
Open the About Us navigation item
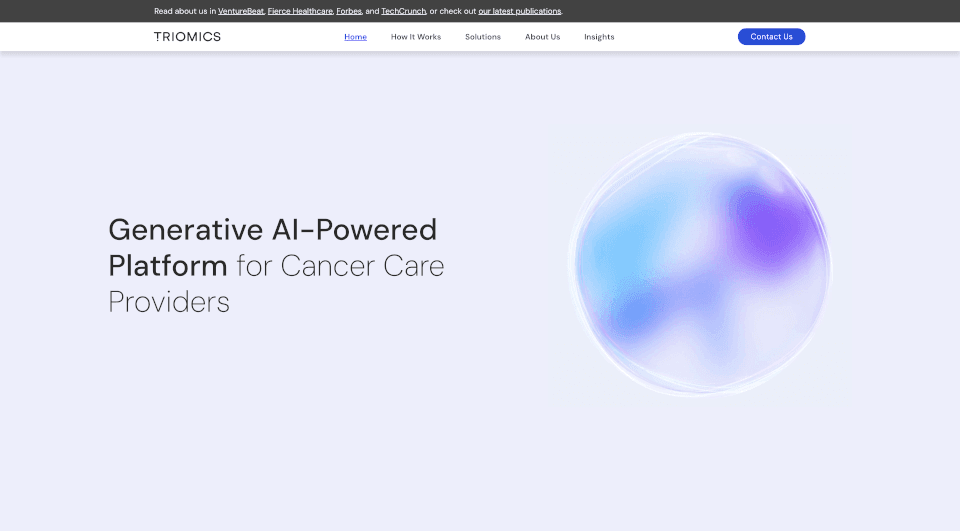tap(542, 37)
